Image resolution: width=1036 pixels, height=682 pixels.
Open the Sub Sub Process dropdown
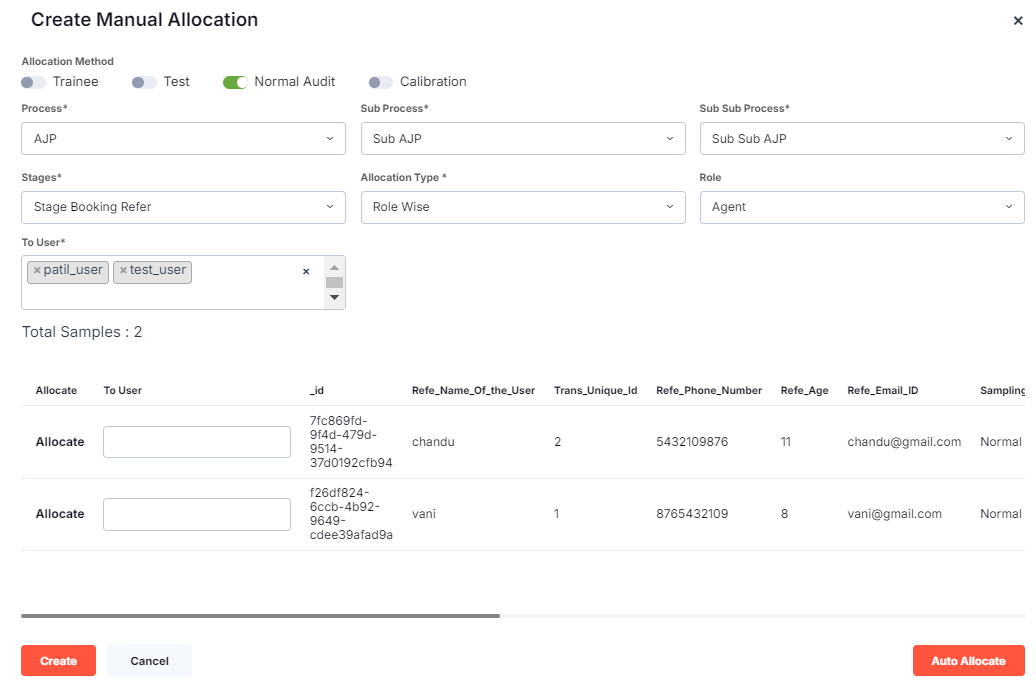click(x=861, y=139)
